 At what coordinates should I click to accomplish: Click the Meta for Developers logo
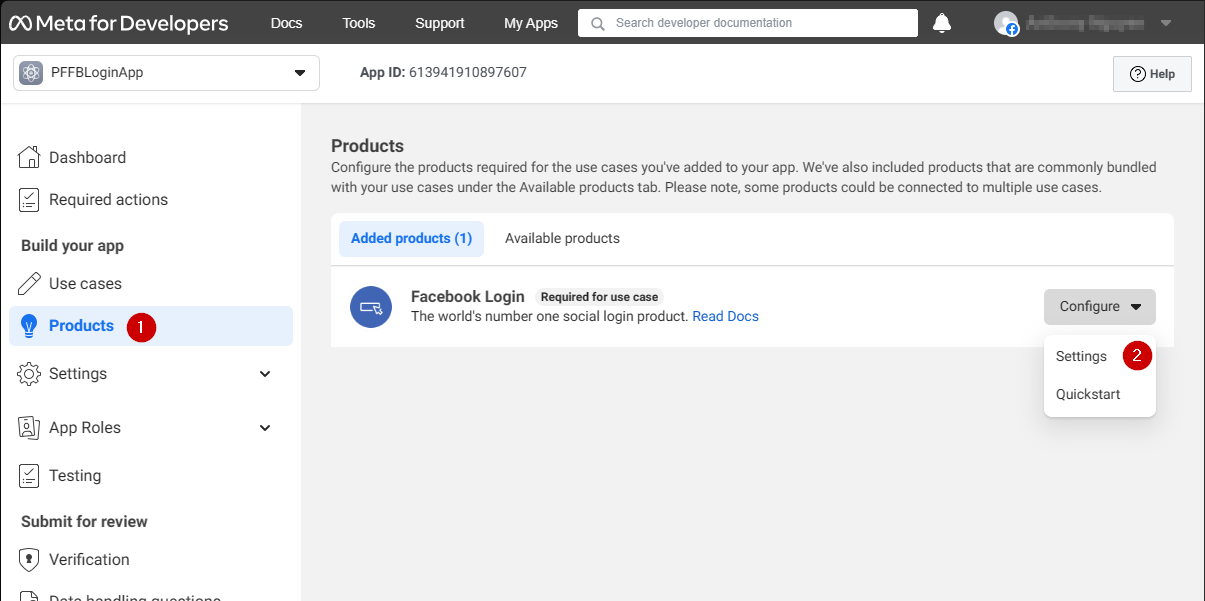point(119,22)
